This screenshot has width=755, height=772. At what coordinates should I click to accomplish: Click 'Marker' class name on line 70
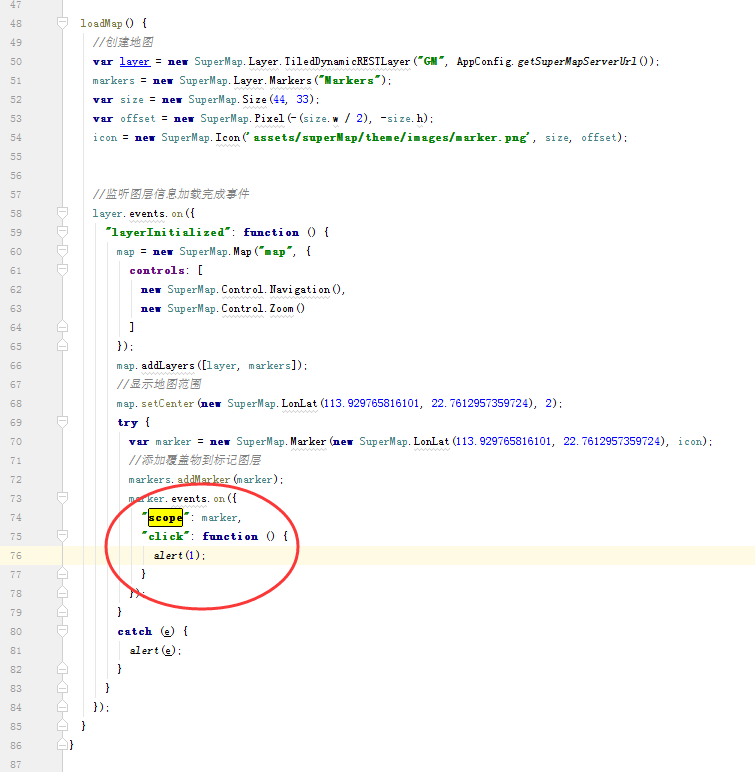[308, 442]
